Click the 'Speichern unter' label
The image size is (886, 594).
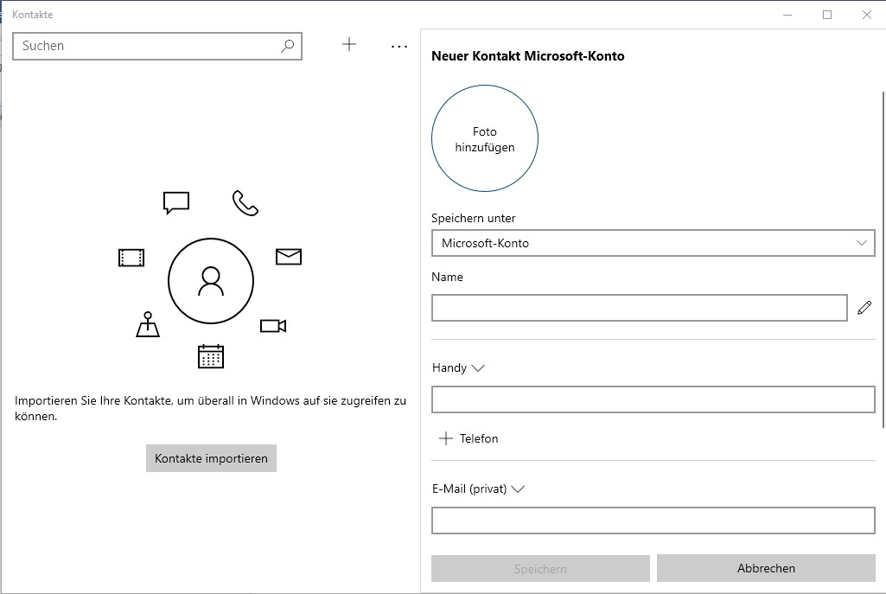(x=473, y=218)
